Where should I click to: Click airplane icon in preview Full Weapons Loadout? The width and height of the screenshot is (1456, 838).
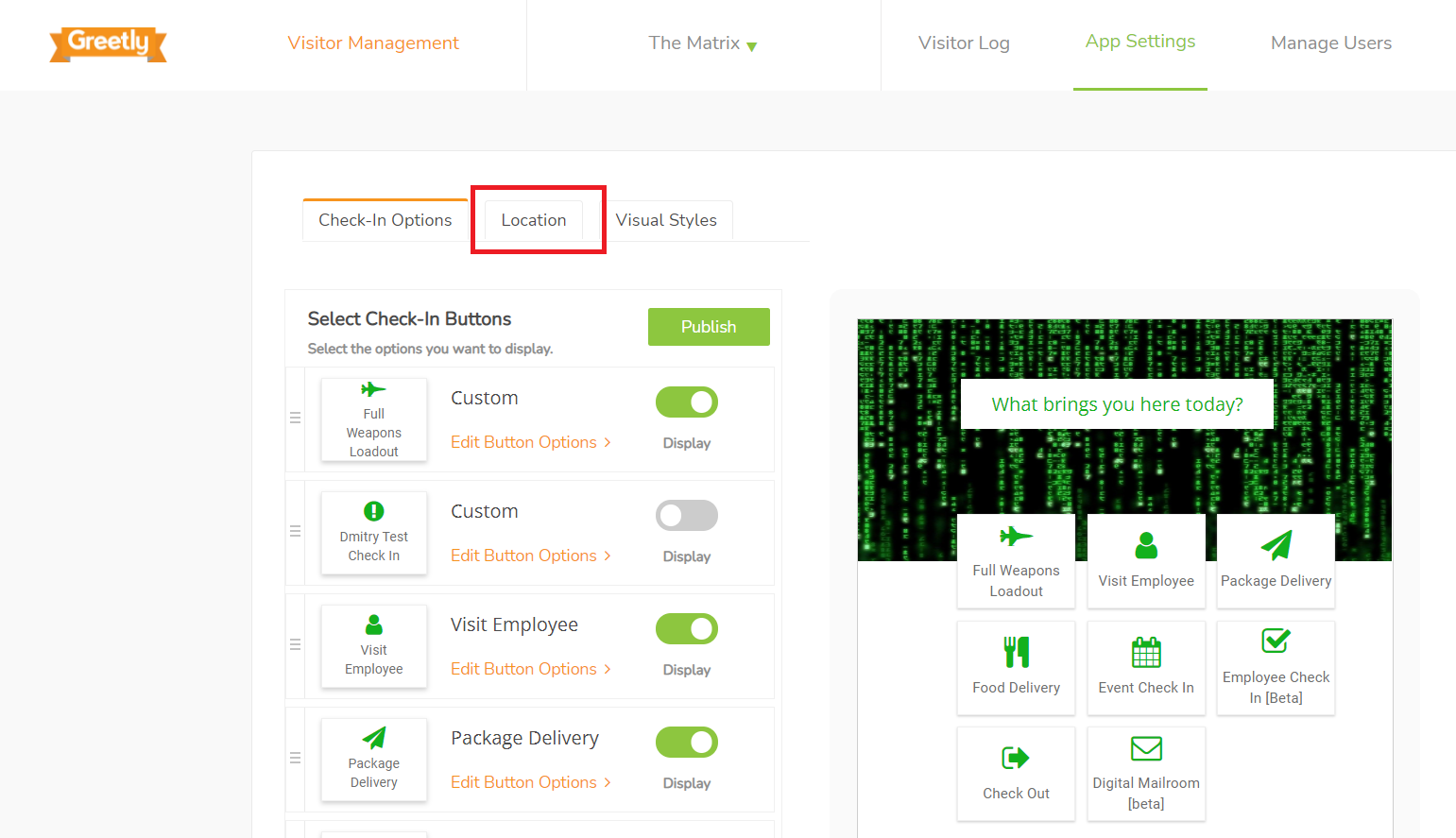tap(1016, 537)
